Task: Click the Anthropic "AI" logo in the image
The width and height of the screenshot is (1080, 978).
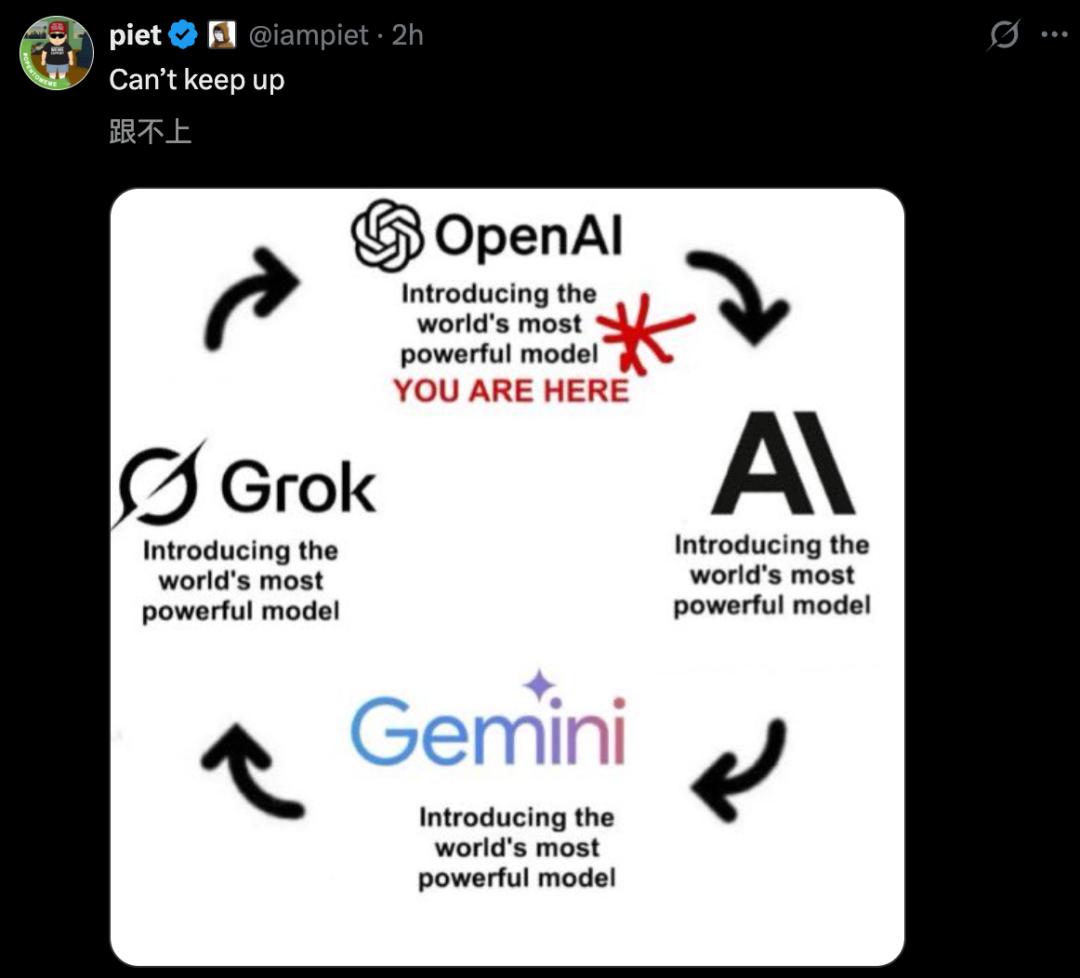Action: (782, 467)
